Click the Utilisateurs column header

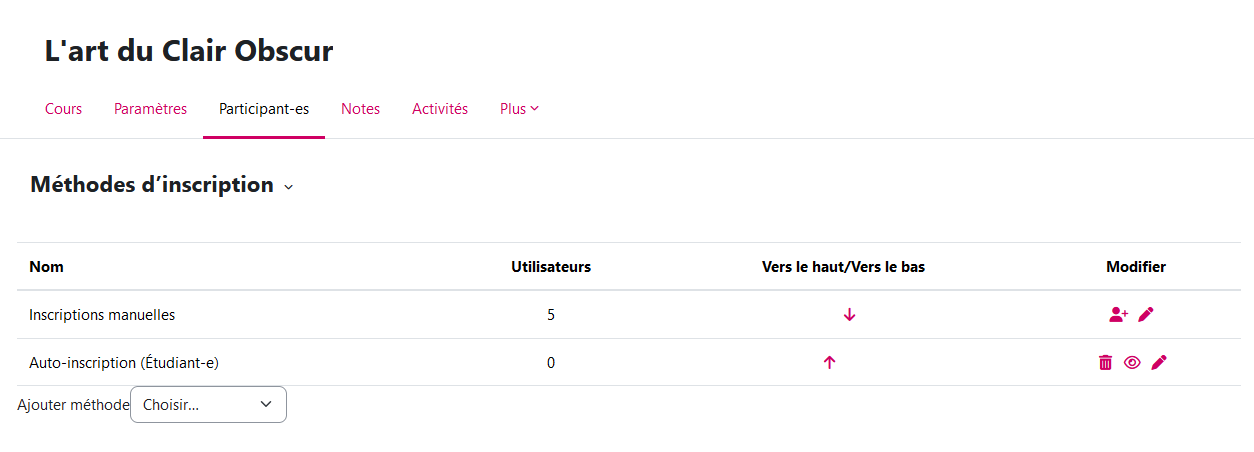(x=551, y=267)
